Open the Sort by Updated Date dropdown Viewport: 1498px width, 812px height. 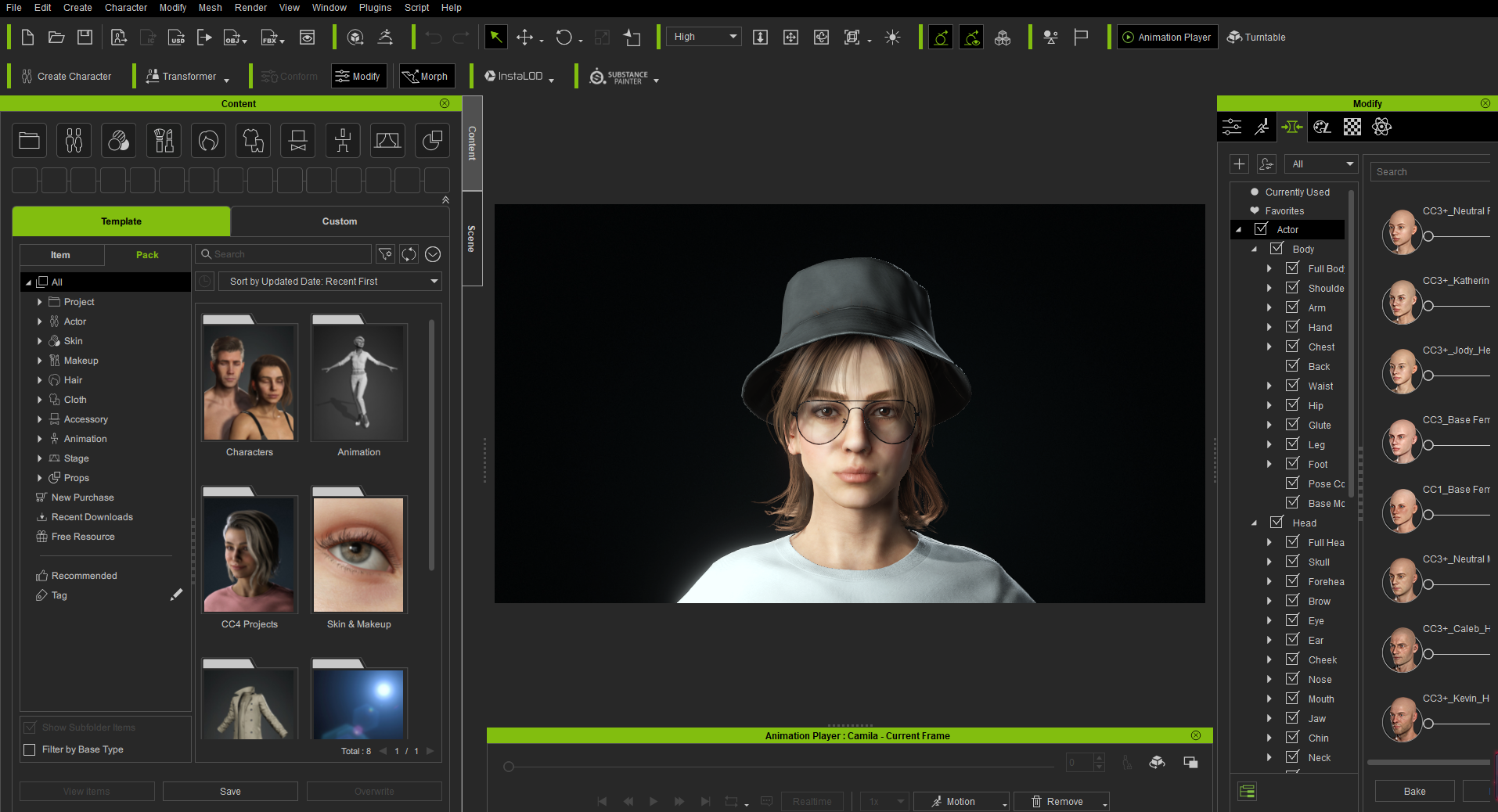[x=330, y=281]
